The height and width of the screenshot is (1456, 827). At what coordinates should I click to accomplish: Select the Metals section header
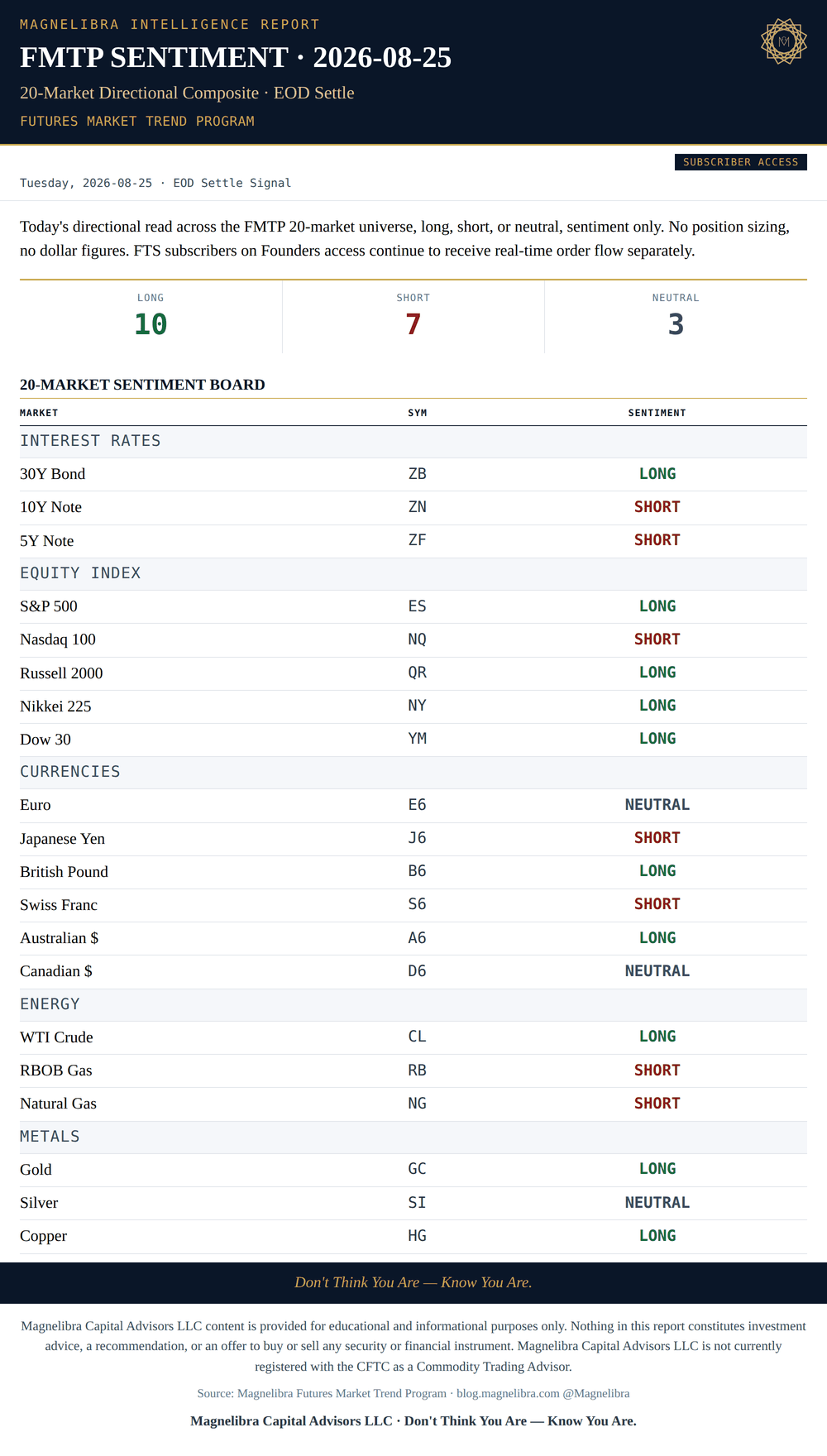click(413, 1137)
